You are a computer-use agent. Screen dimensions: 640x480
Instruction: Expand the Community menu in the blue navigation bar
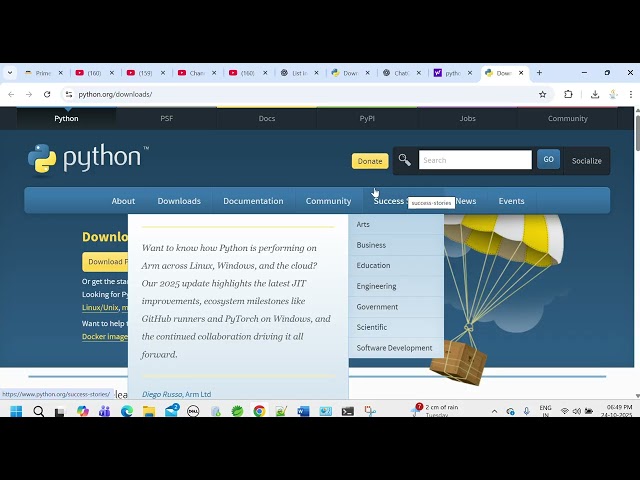point(328,201)
